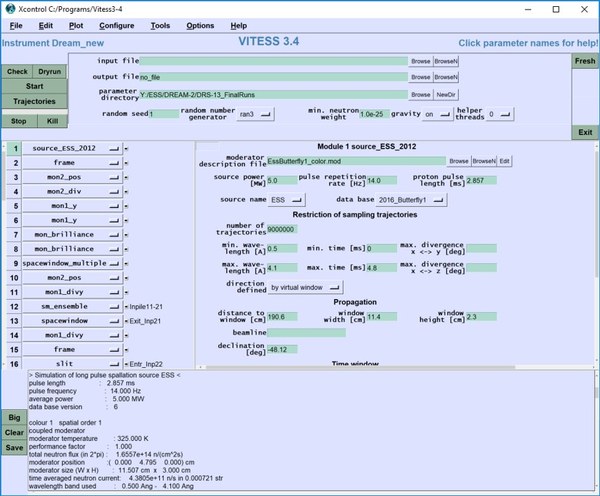Click NewDir for parameter directory

click(446, 94)
